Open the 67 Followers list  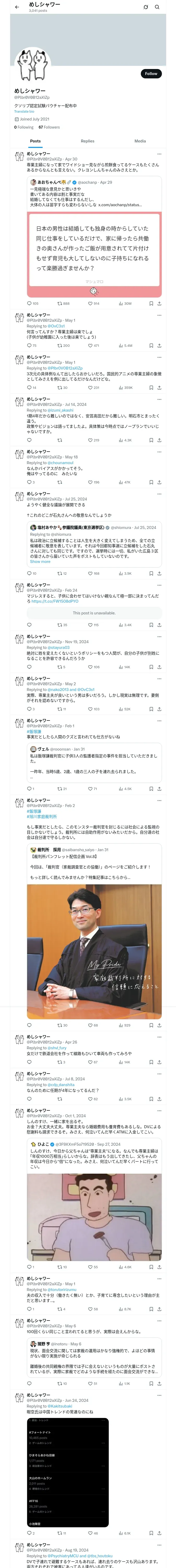tap(49, 127)
